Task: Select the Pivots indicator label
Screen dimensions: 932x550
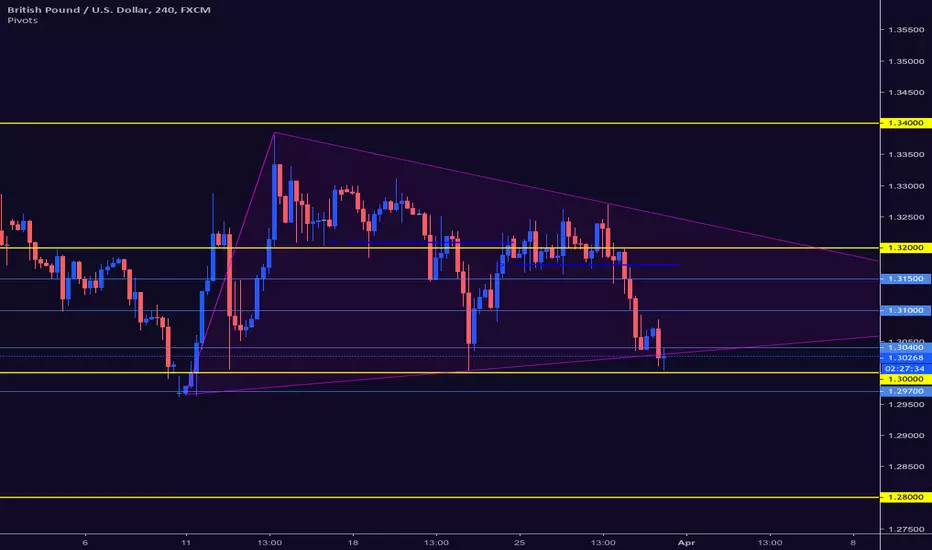Action: tap(23, 20)
